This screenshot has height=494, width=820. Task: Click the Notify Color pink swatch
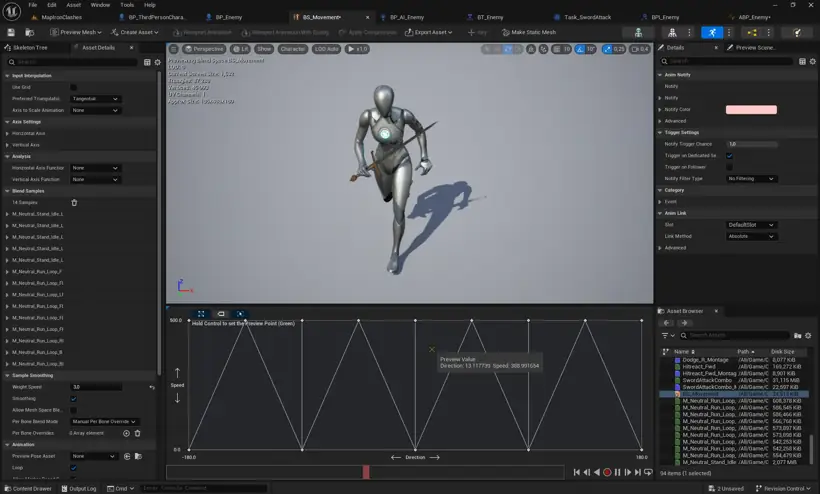751,110
